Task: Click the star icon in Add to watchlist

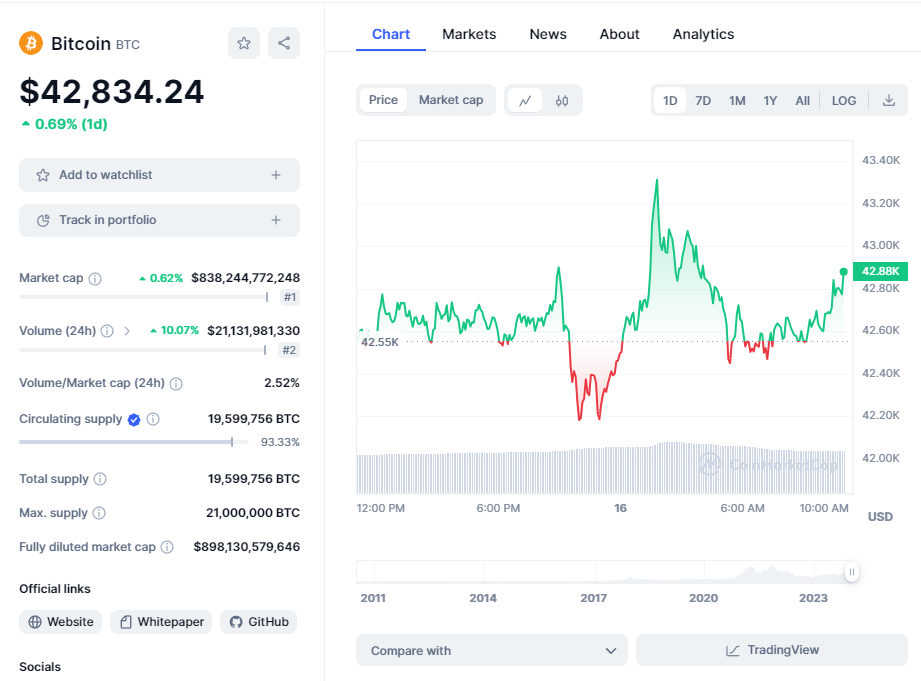Action: point(43,175)
